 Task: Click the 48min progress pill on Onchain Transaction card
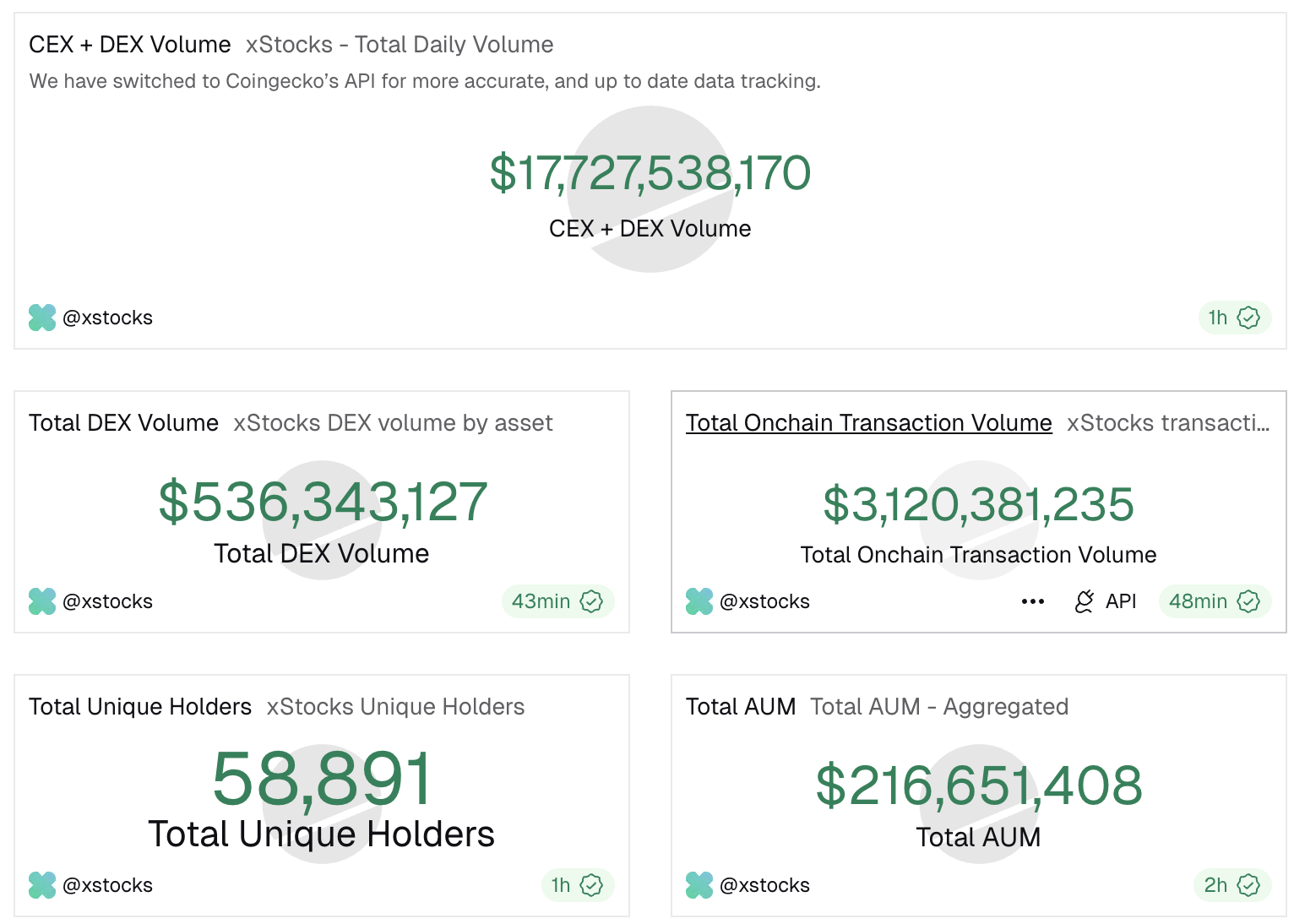click(1214, 601)
